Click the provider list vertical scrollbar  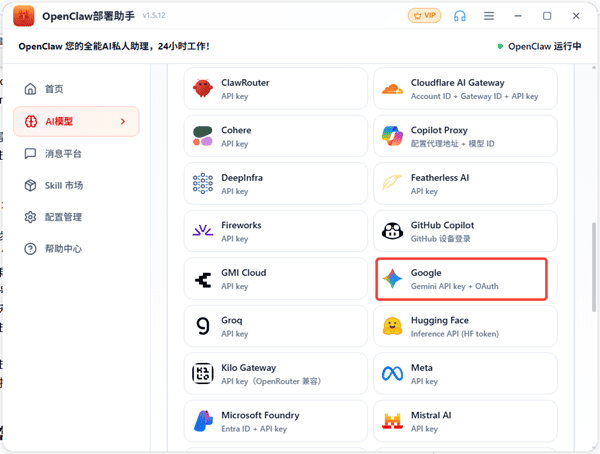pos(593,267)
